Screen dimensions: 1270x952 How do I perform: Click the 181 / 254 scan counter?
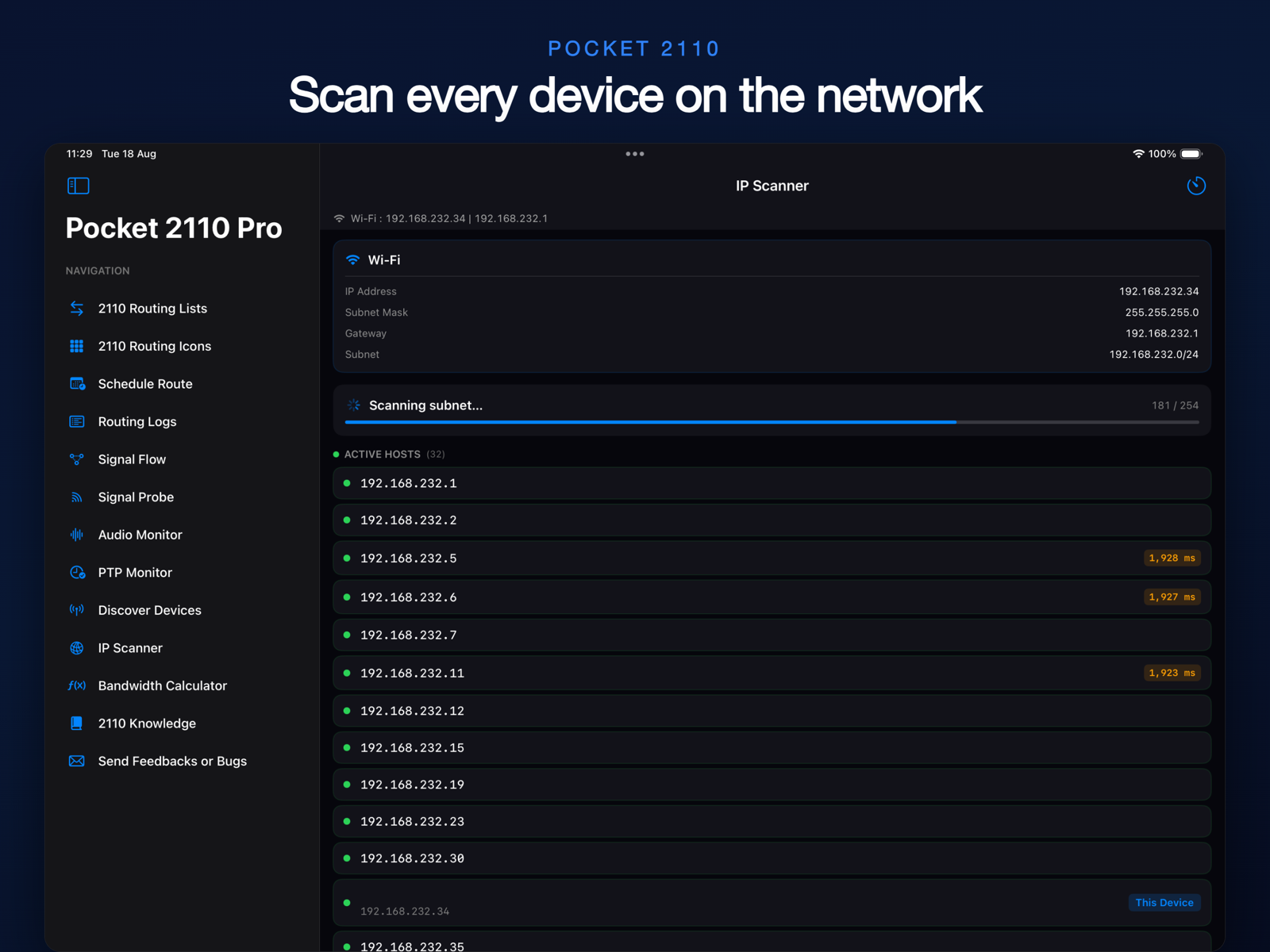click(x=1176, y=405)
